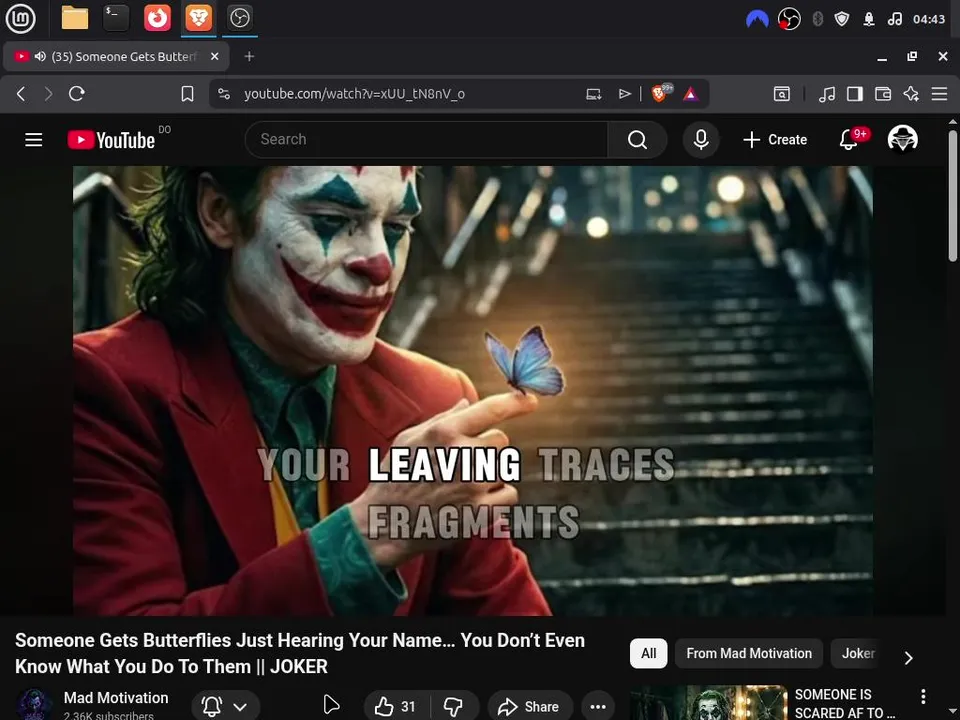Open the Linux Mint start menu

click(20, 18)
